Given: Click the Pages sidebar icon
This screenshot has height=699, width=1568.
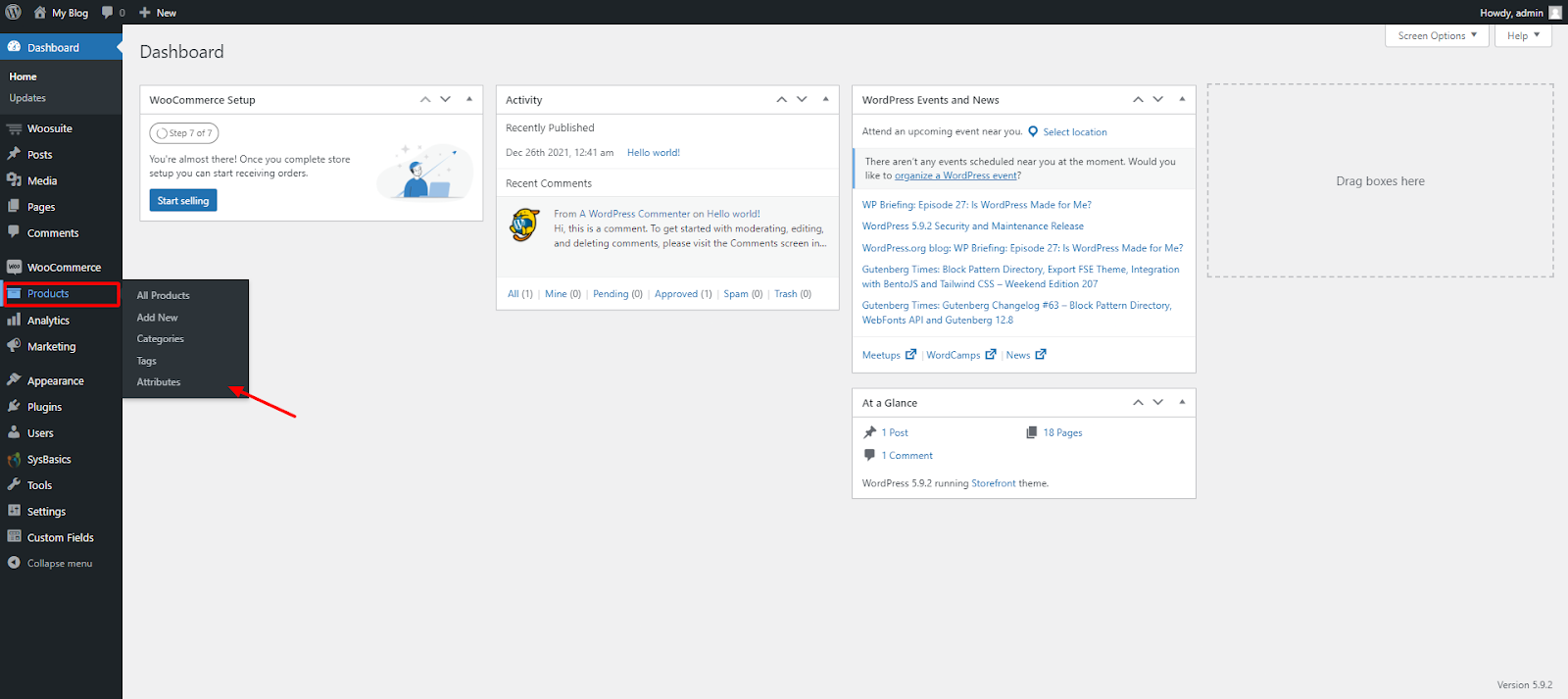Looking at the screenshot, I should (14, 207).
